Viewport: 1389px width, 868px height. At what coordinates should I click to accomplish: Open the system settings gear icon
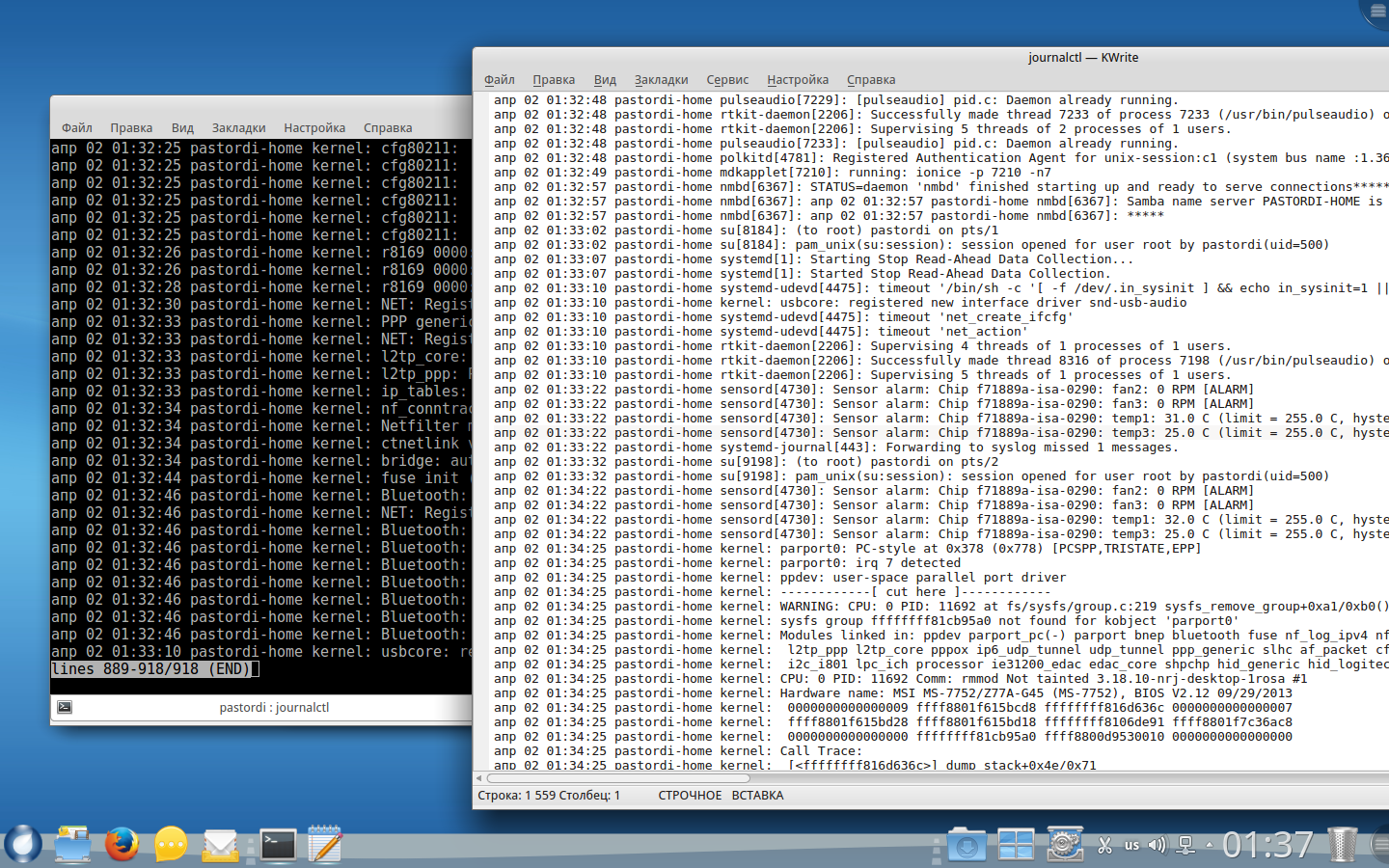pyautogui.click(x=1065, y=844)
